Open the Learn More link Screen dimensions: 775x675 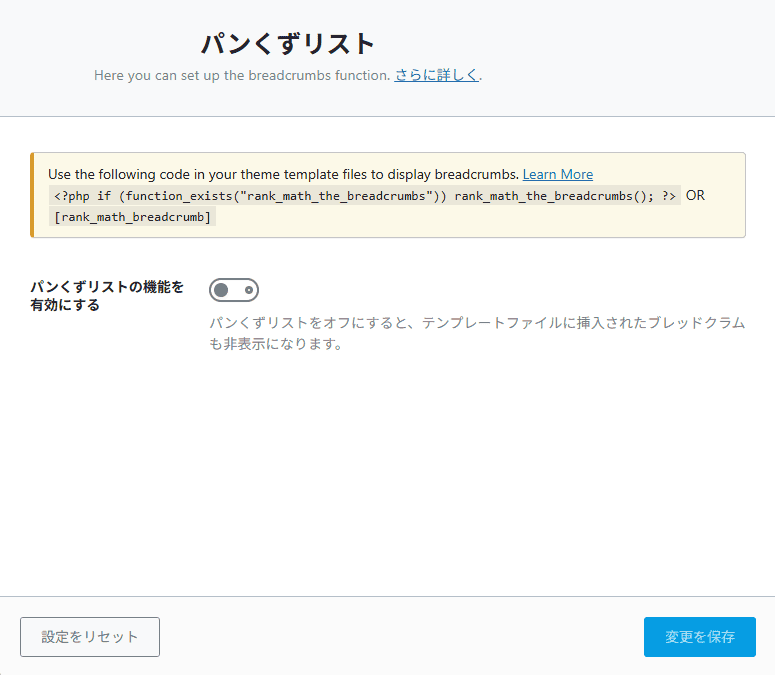[x=558, y=174]
